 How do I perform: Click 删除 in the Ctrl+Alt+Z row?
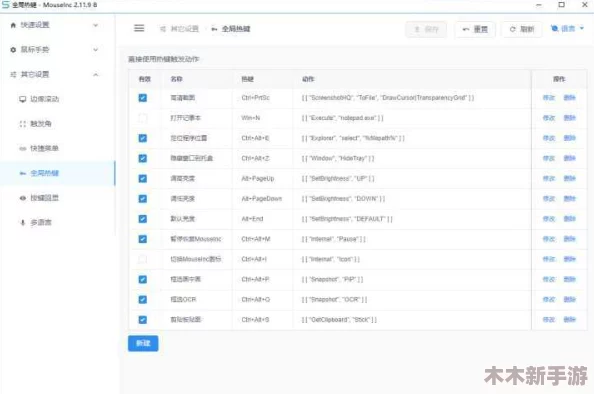click(x=569, y=158)
